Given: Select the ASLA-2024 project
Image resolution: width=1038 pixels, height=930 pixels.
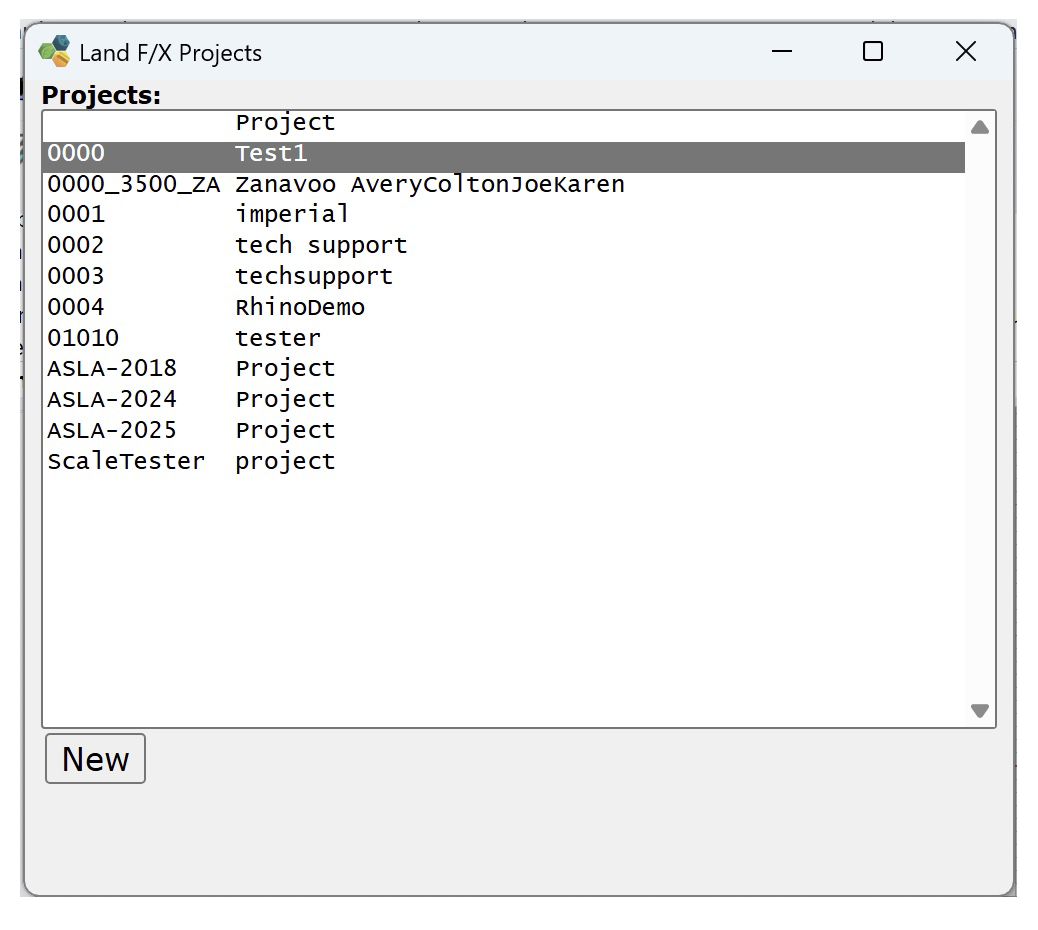Looking at the screenshot, I should (x=300, y=399).
